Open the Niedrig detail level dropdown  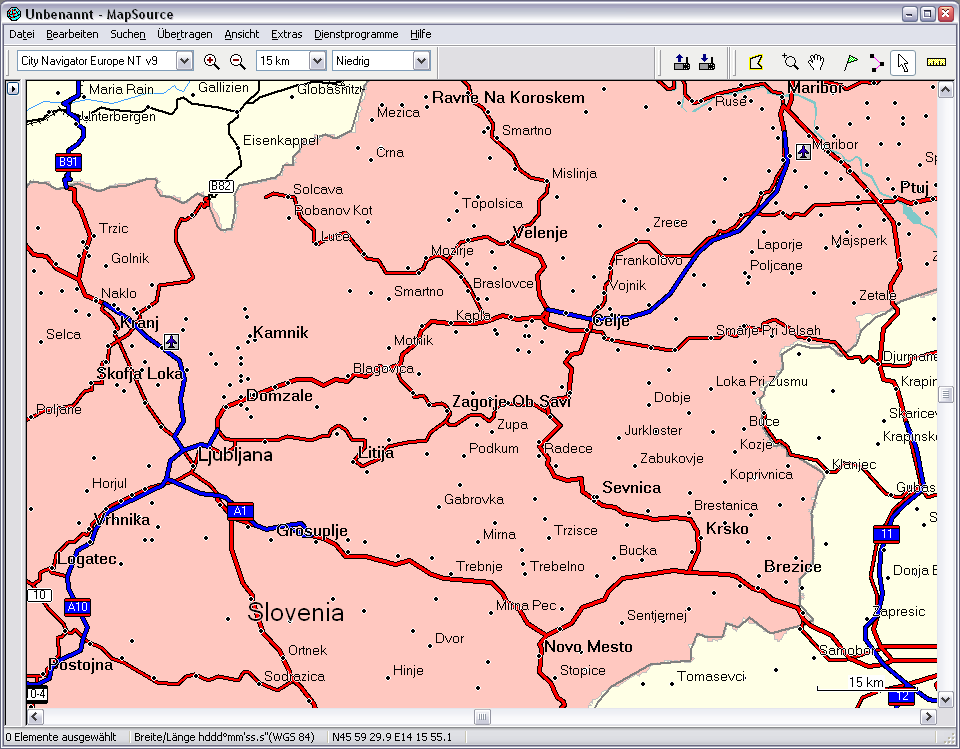[421, 61]
